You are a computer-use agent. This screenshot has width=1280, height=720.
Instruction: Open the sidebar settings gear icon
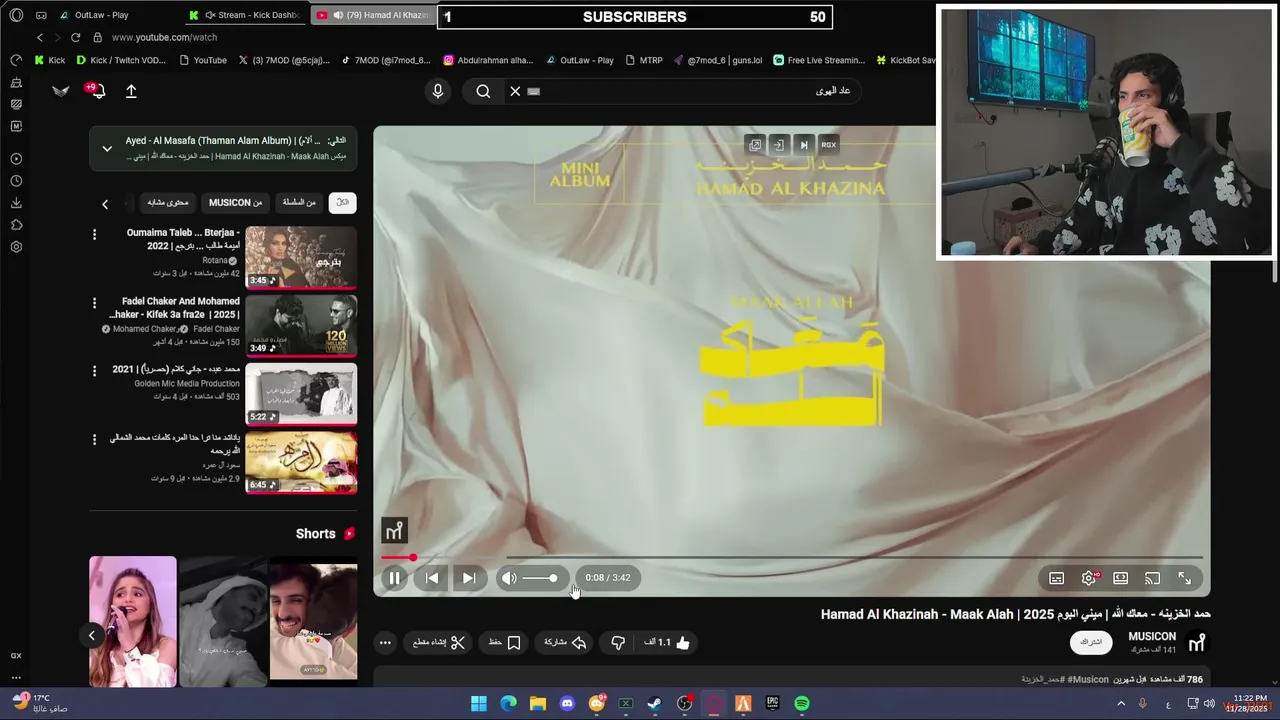[x=16, y=247]
